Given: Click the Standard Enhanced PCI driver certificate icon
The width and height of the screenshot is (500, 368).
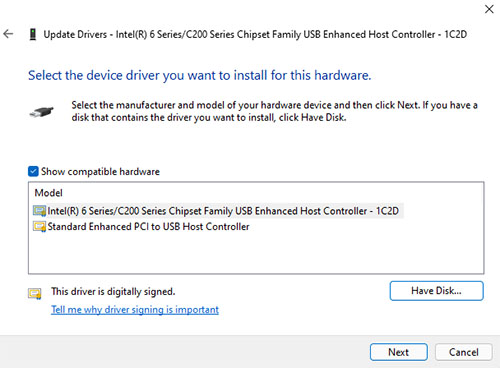Looking at the screenshot, I should tap(40, 227).
